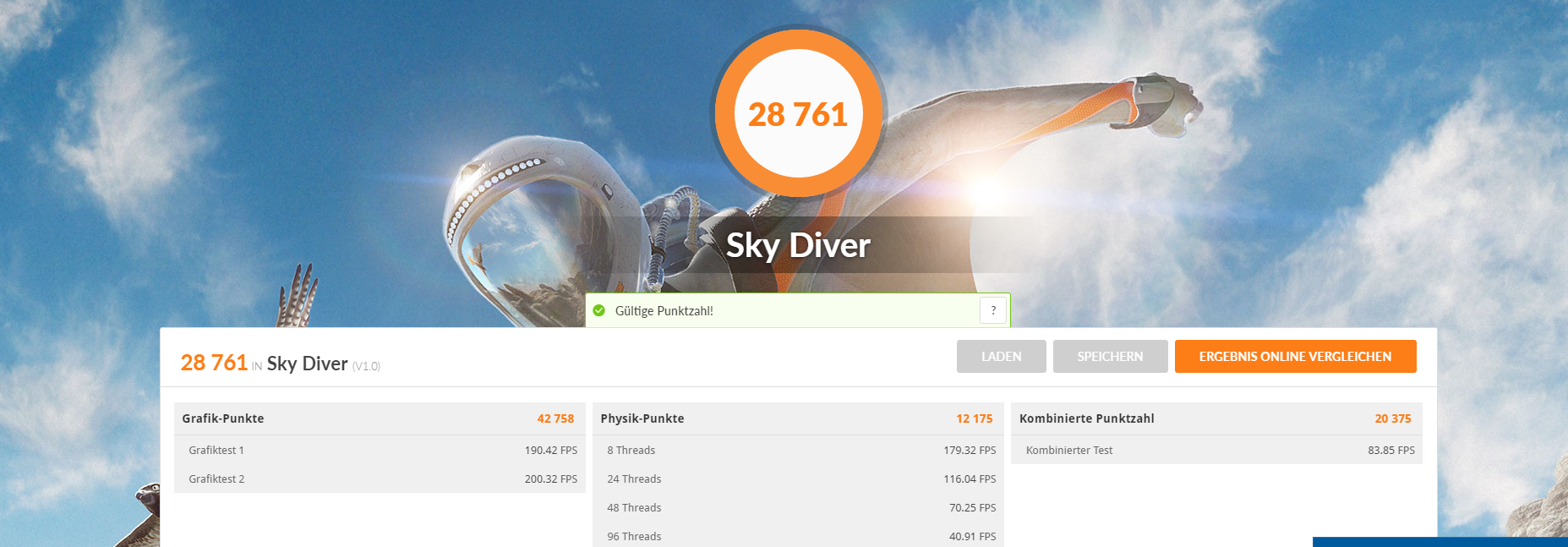Click the 48 Threads physics result row
The image size is (1568, 547).
pos(798,507)
